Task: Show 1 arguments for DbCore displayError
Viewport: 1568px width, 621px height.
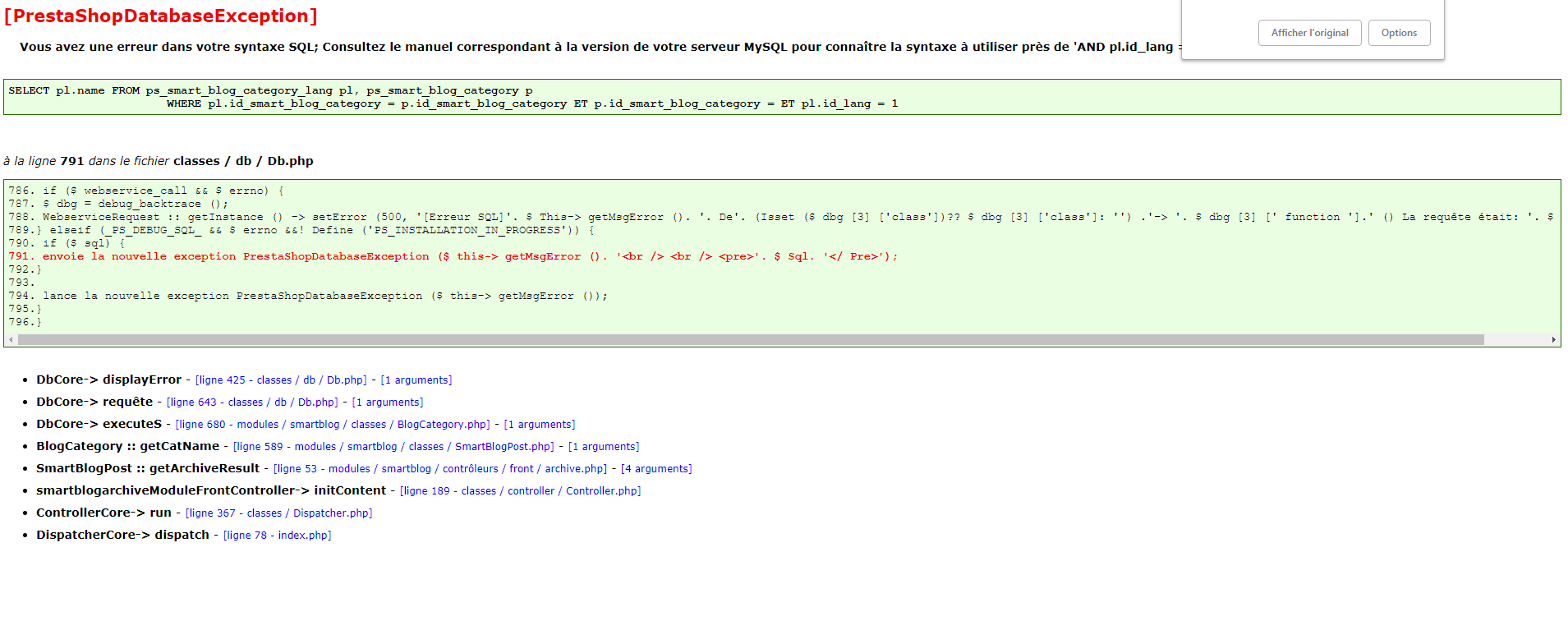Action: [x=416, y=380]
